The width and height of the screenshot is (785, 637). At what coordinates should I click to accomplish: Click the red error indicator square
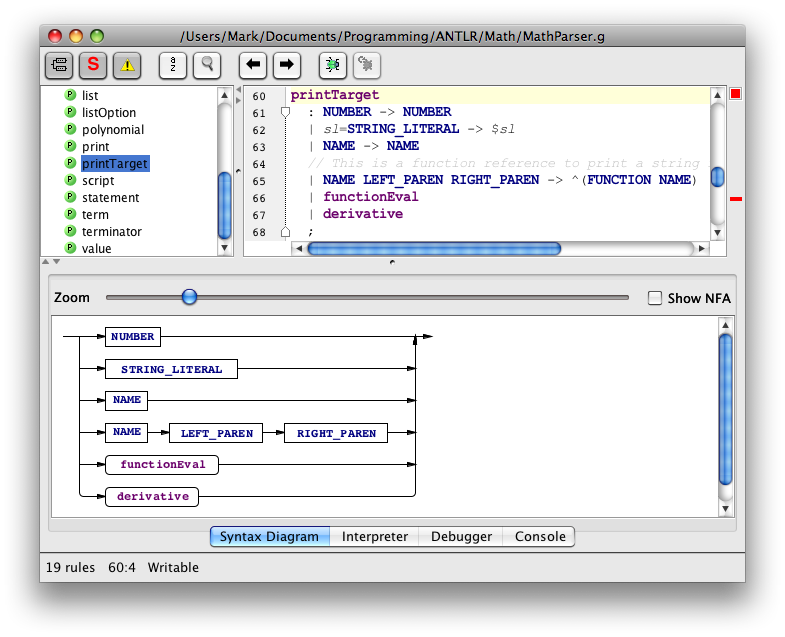735,94
